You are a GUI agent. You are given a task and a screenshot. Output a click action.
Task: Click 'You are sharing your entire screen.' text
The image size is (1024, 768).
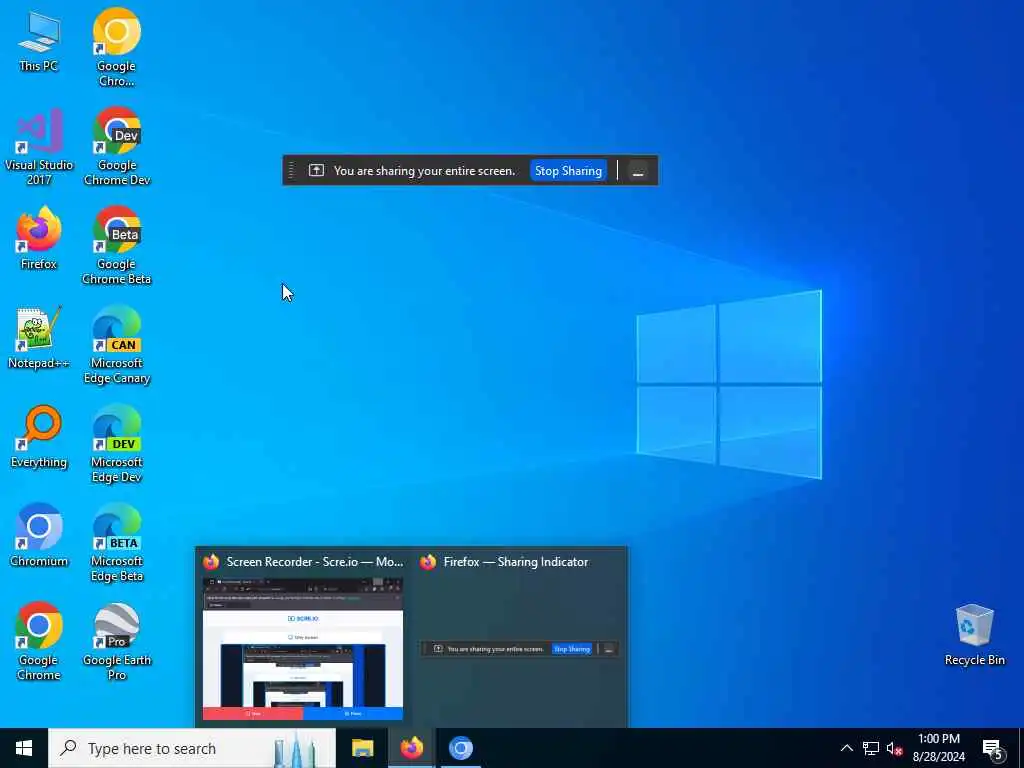click(424, 170)
